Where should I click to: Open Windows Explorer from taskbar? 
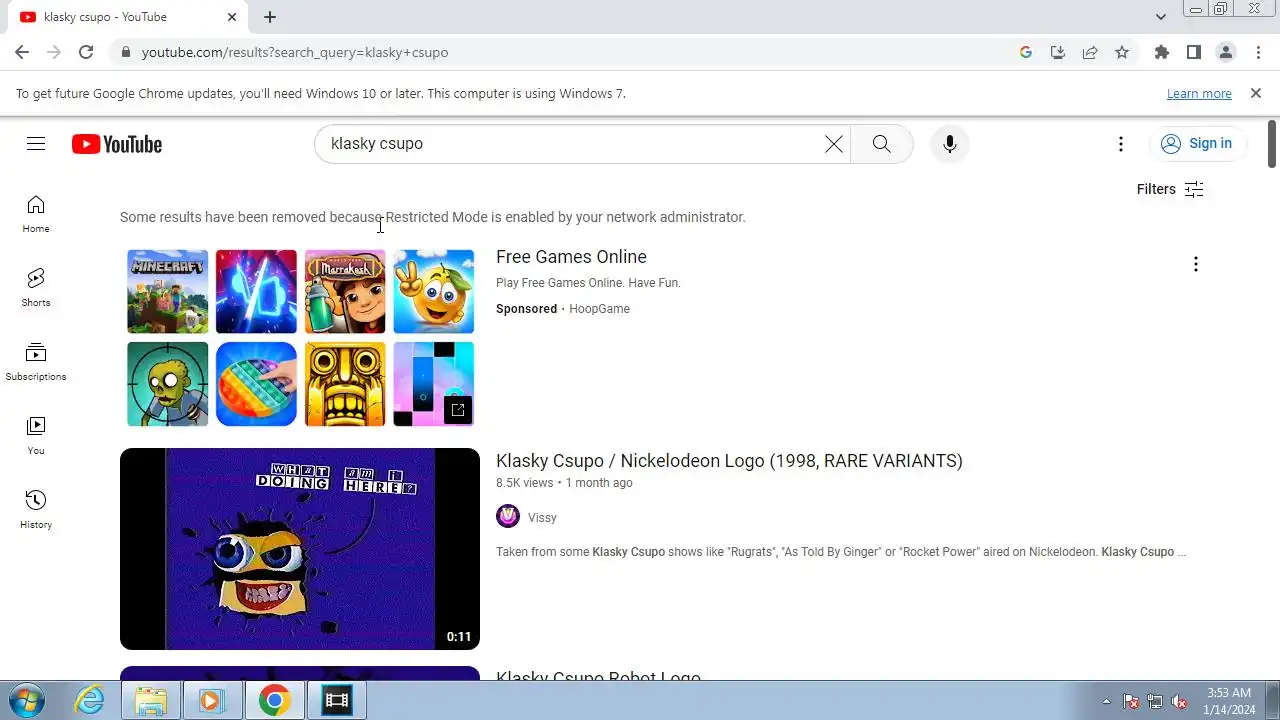(x=151, y=701)
